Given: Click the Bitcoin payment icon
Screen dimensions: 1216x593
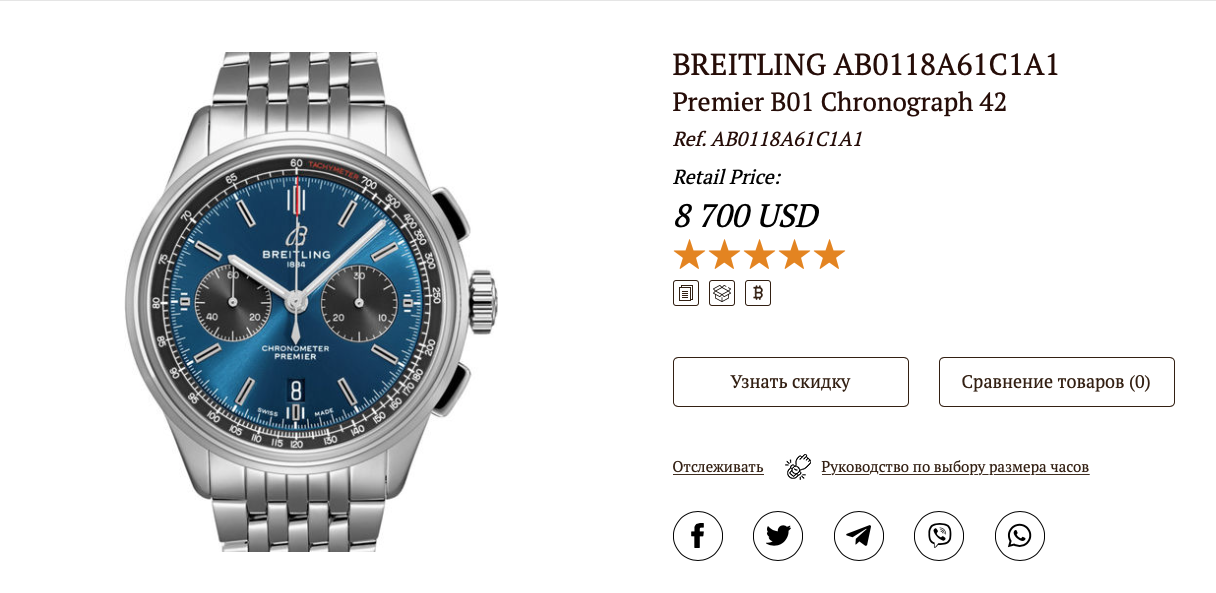Looking at the screenshot, I should (758, 293).
